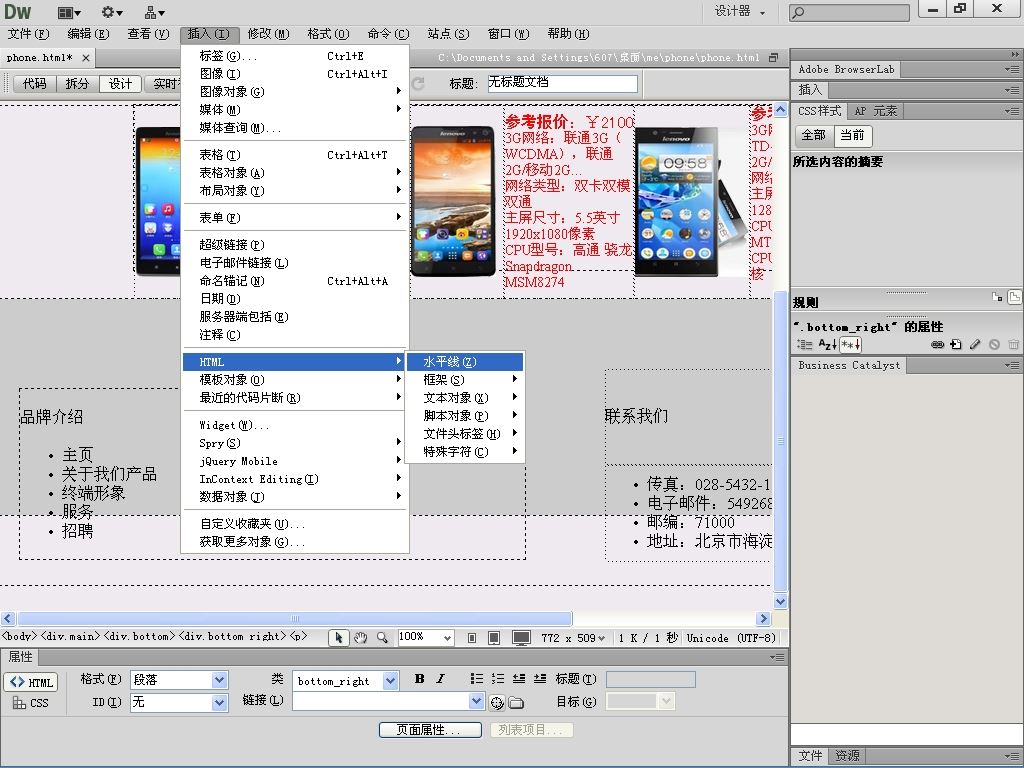The image size is (1024, 768).
Task: Switch to the 拆分 split view
Action: click(x=77, y=84)
